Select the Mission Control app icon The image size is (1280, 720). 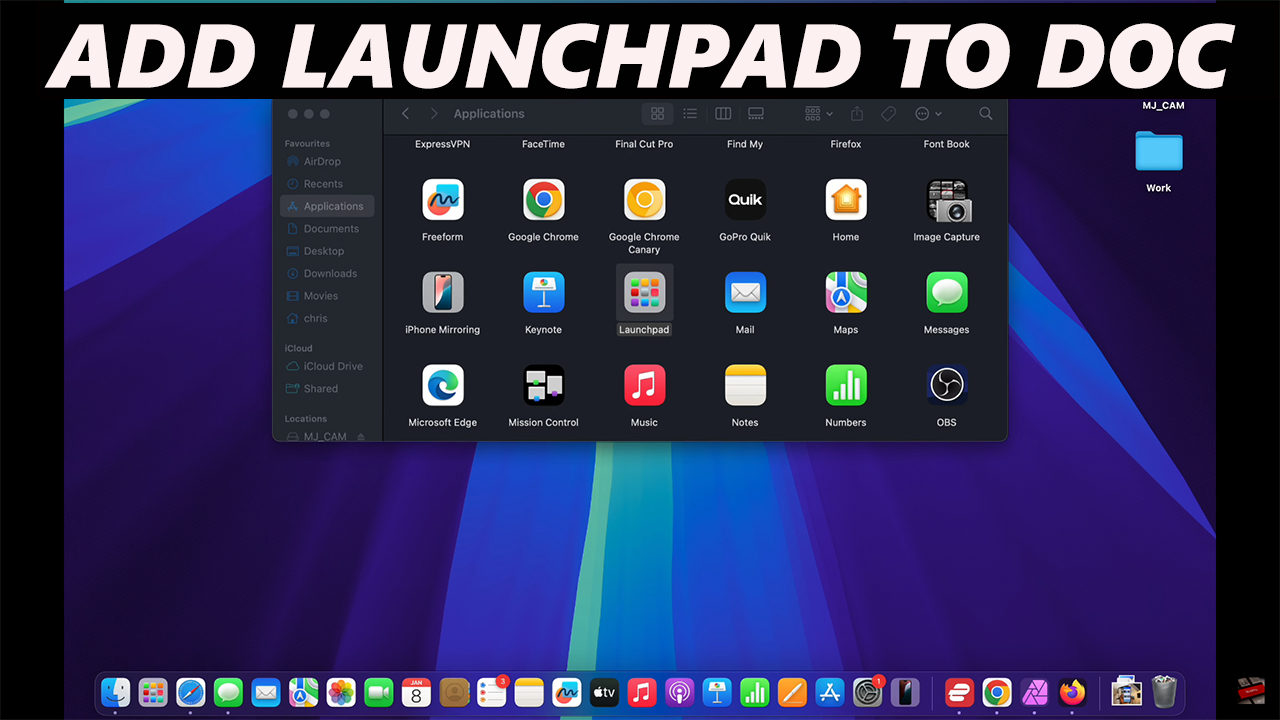tap(544, 385)
